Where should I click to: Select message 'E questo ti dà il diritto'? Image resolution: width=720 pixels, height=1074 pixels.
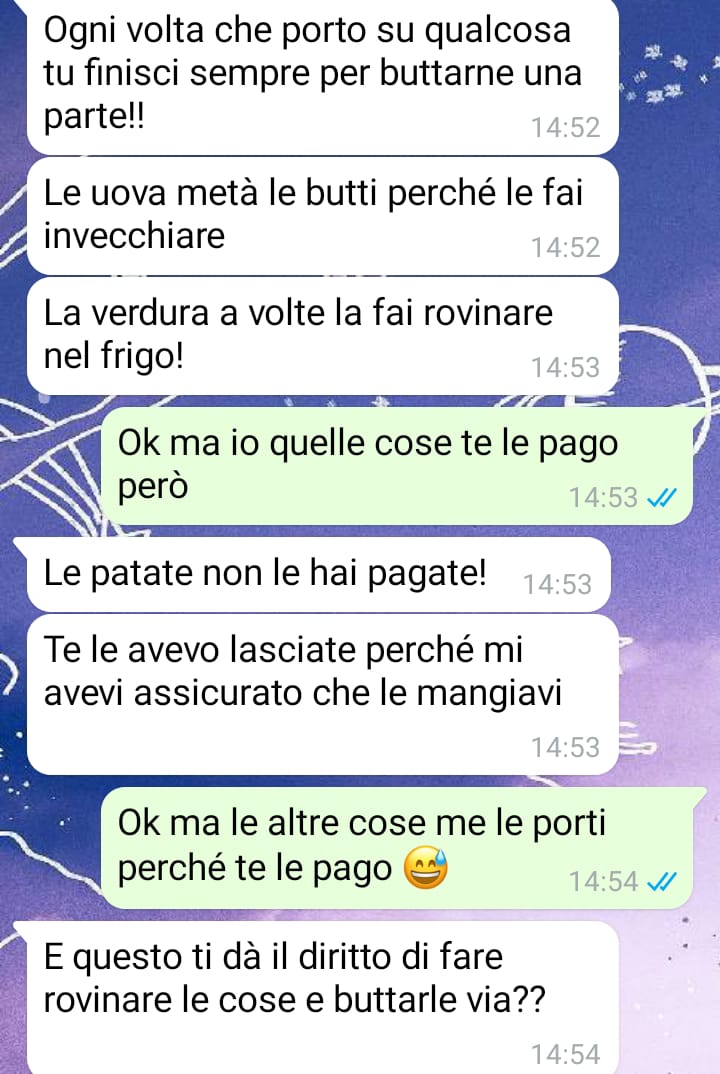323,997
